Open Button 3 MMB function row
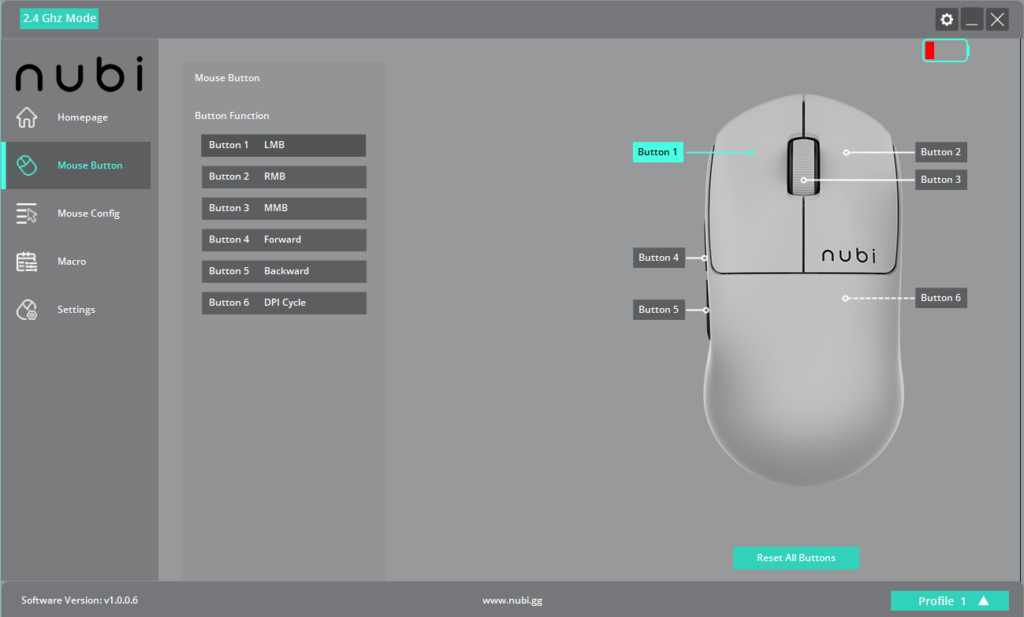 [x=283, y=208]
